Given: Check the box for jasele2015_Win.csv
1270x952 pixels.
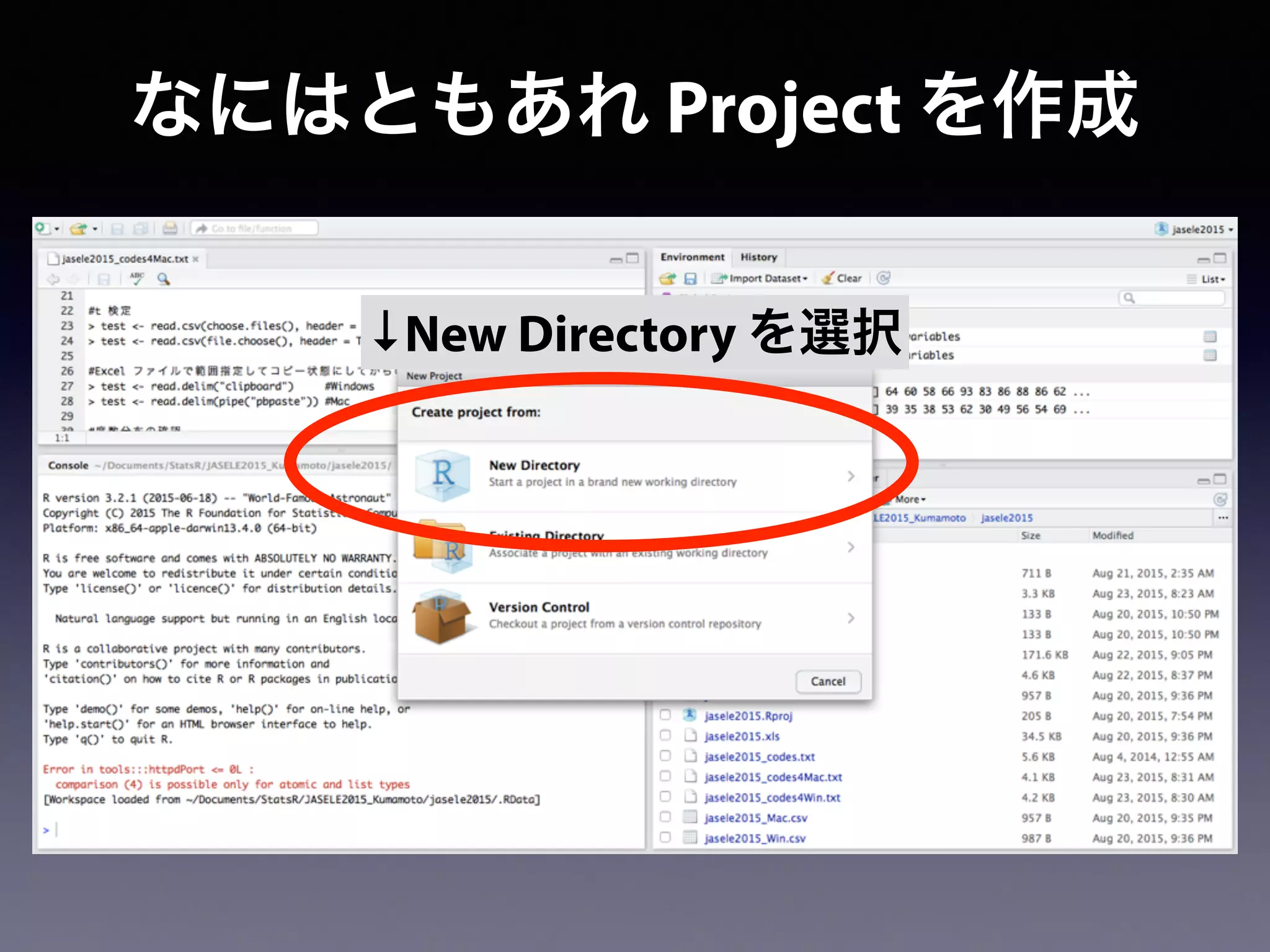Looking at the screenshot, I should tap(665, 837).
